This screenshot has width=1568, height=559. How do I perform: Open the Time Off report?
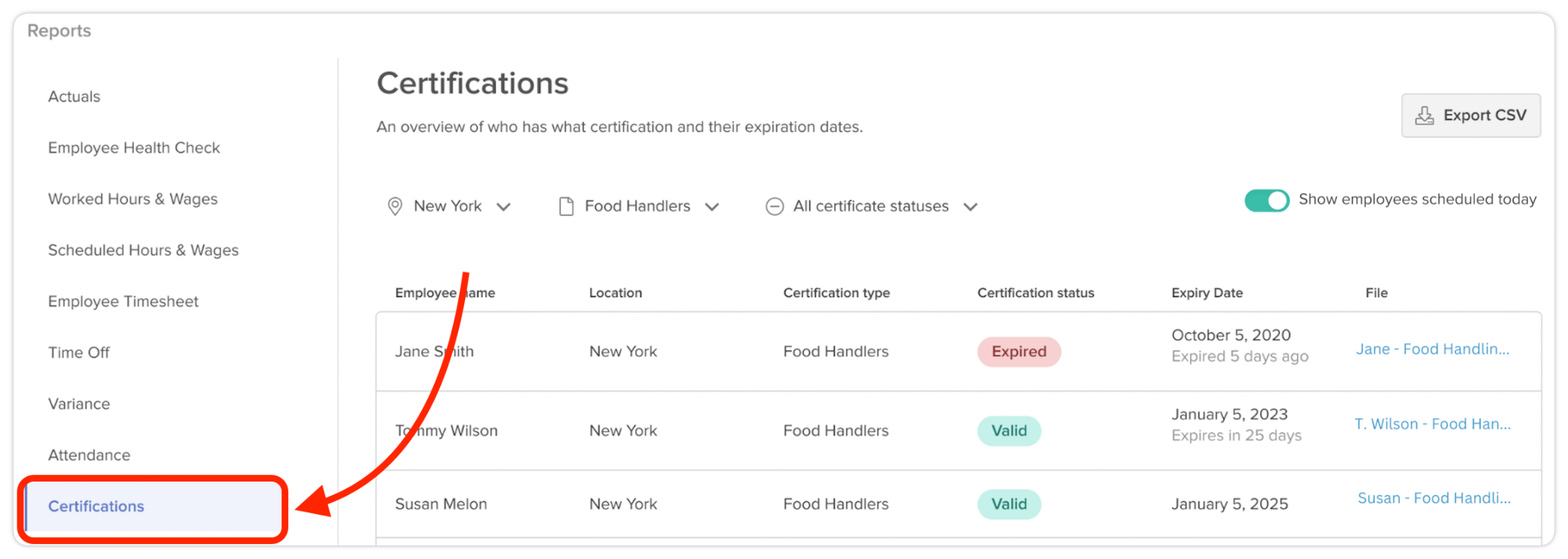(x=79, y=352)
